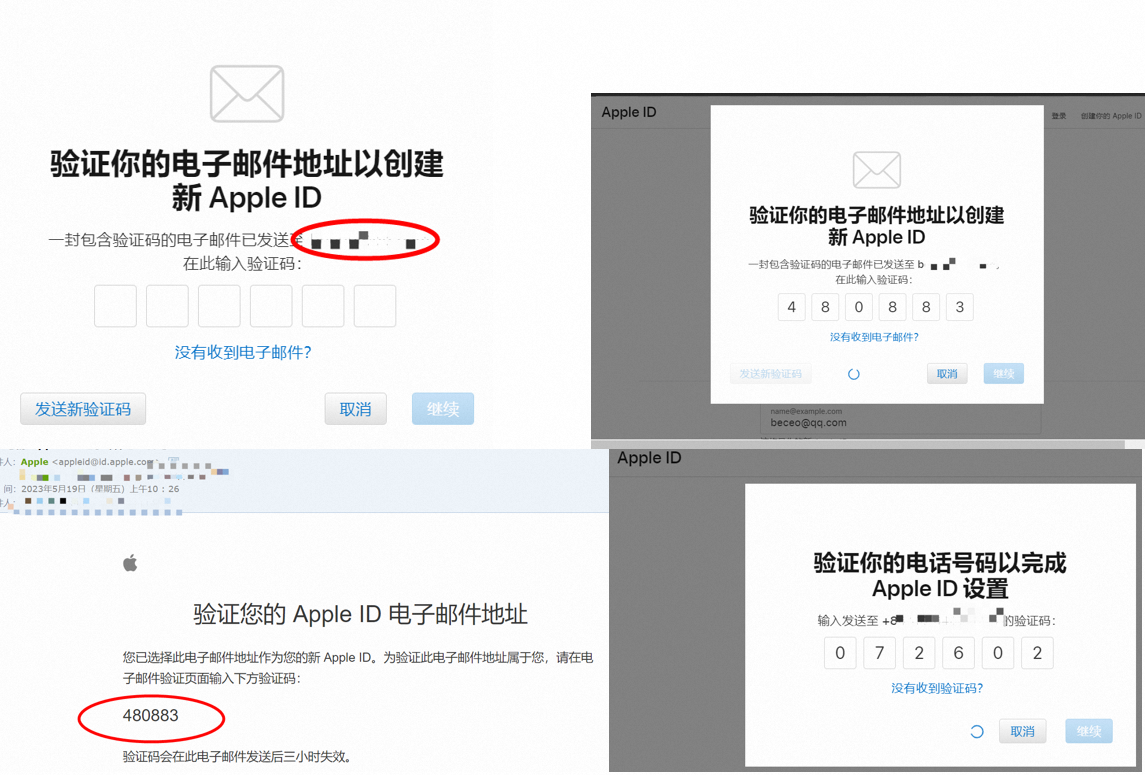Viewport: 1145px width, 775px height.
Task: Click the email heading 验证您的 Apple ID 电子邮件地址
Action: pos(360,614)
